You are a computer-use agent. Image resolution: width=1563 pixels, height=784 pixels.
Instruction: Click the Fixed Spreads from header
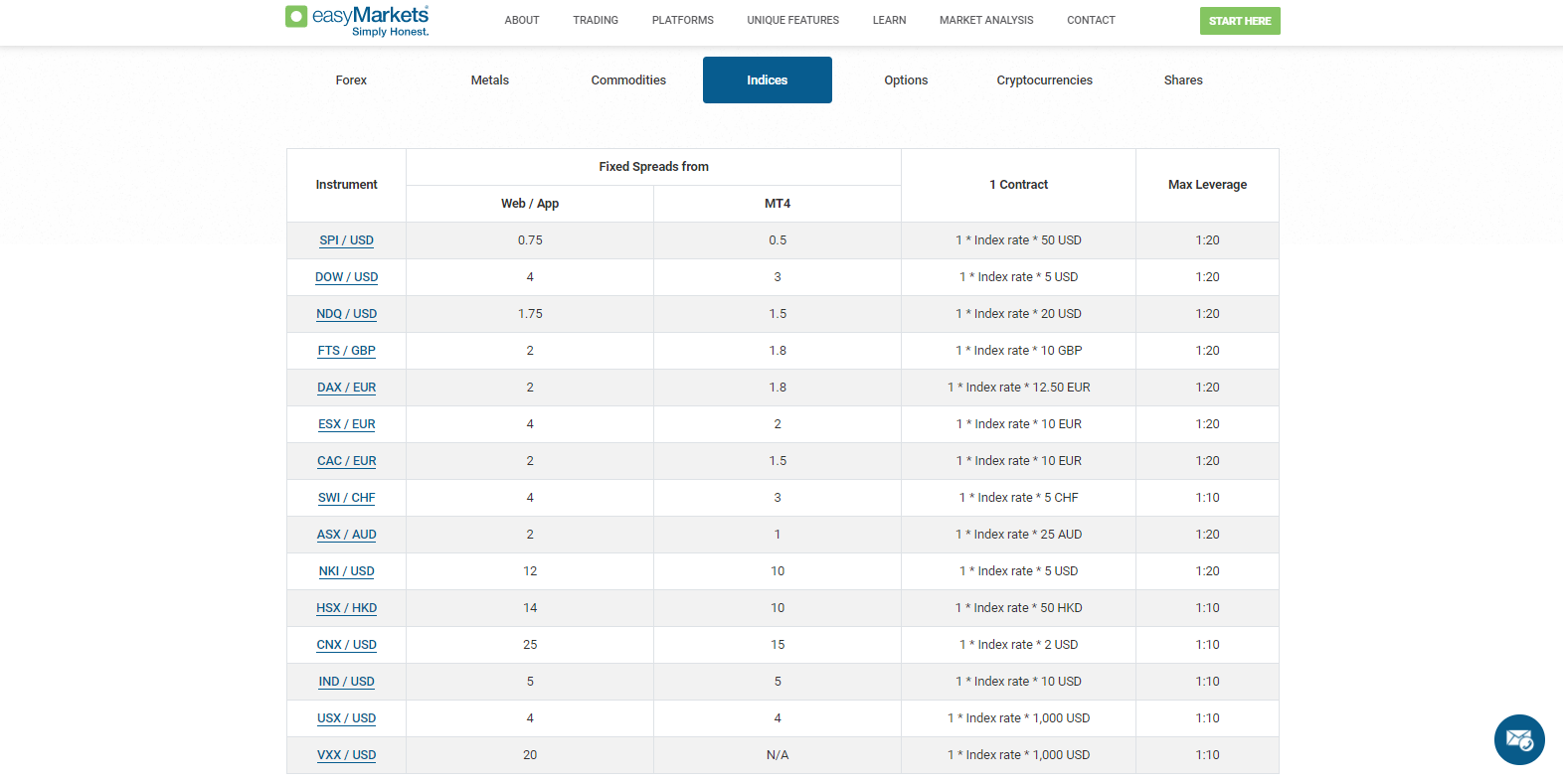coord(653,167)
